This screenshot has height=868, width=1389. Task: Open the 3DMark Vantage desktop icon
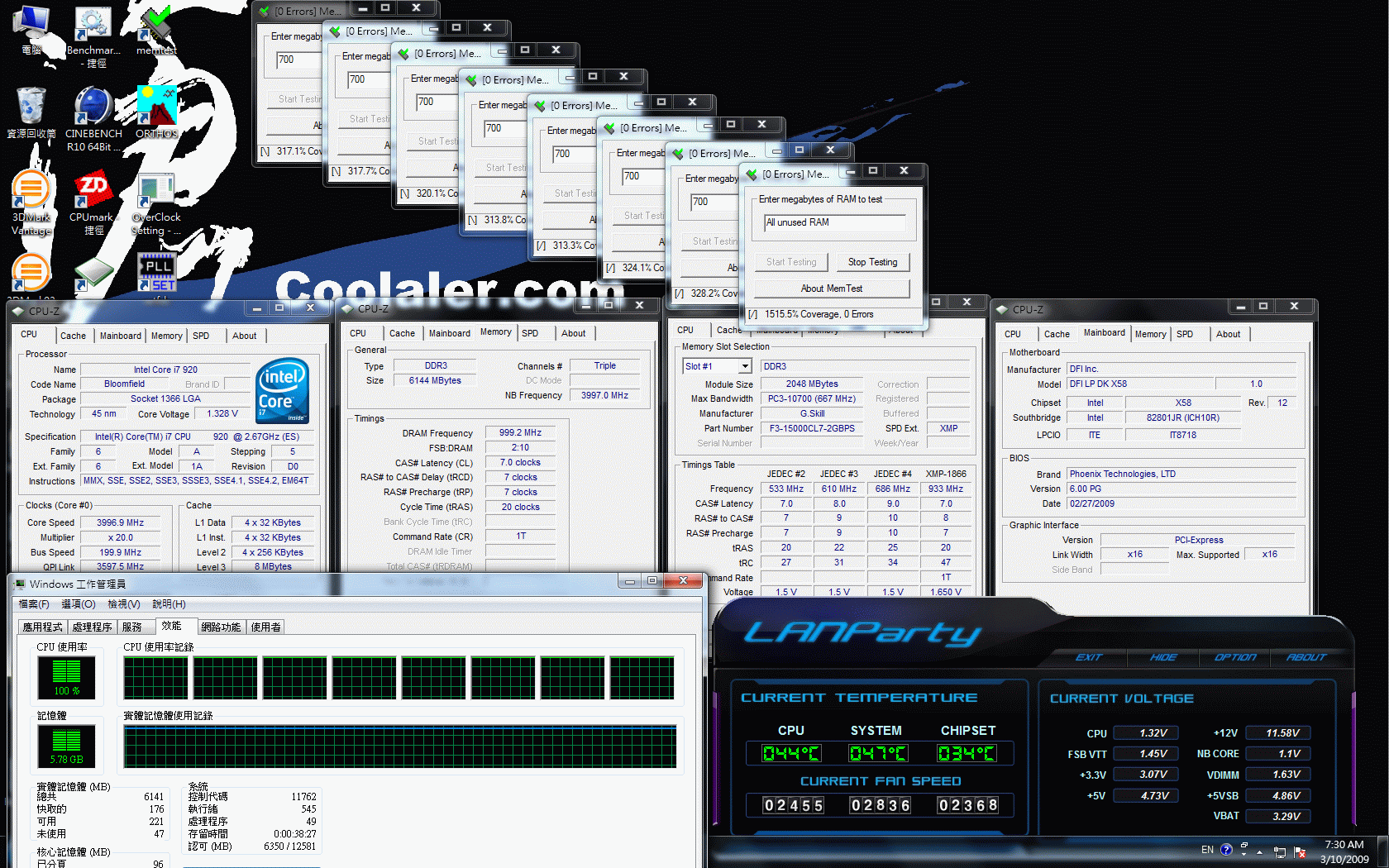click(x=31, y=203)
